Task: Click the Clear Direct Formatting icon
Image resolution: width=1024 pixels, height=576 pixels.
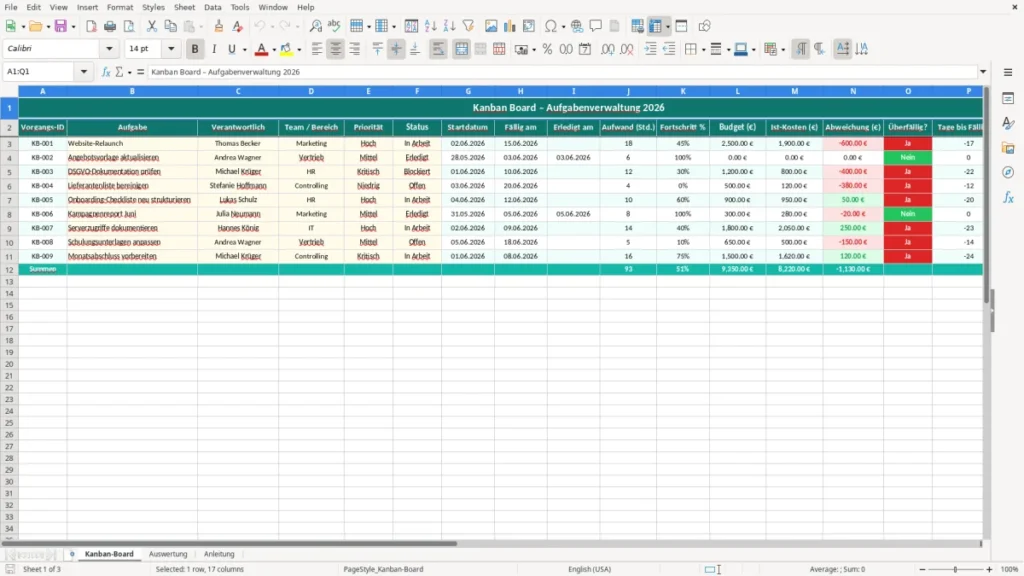Action: click(238, 26)
